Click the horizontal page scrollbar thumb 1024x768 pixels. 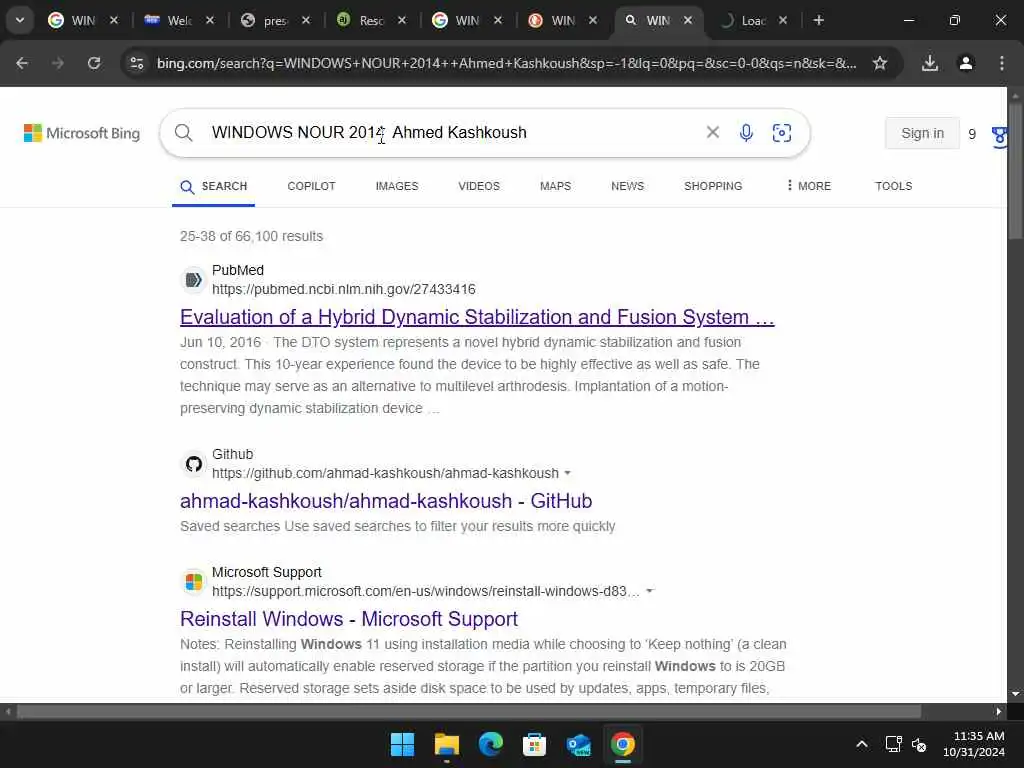(469, 711)
